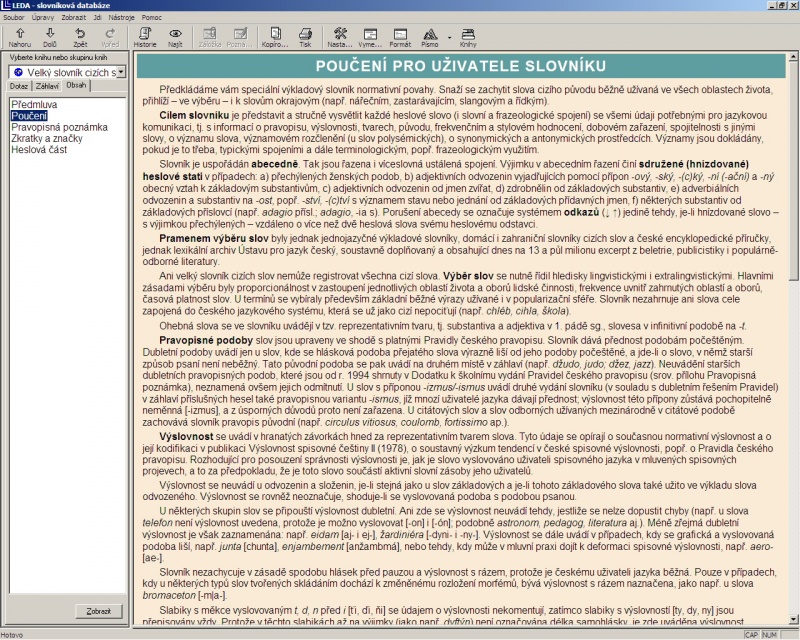Viewport: 800px width, 640px height.
Task: Click the bold word Výslovnost starting a paragraph
Action: [x=186, y=437]
